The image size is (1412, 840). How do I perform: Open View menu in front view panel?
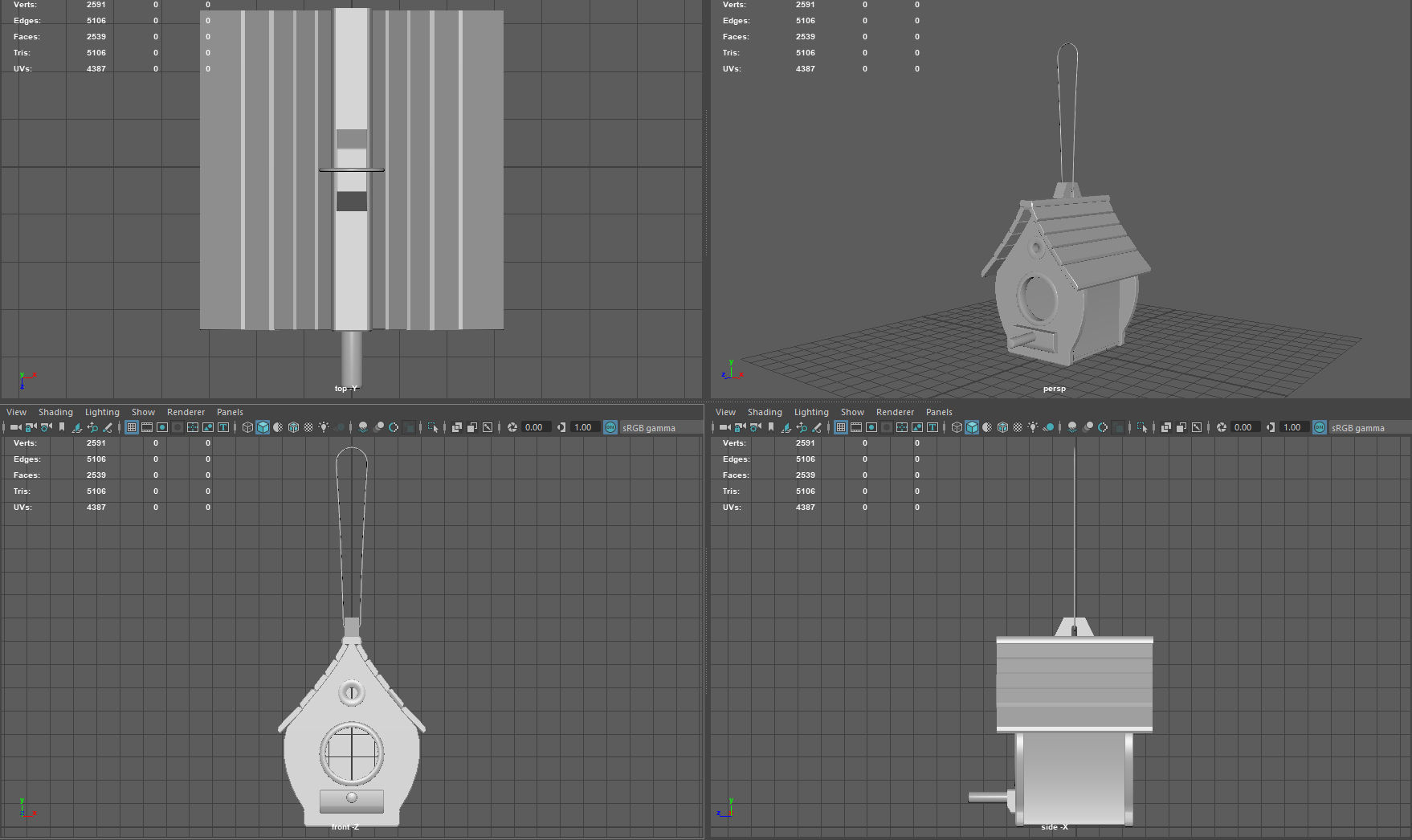click(16, 412)
